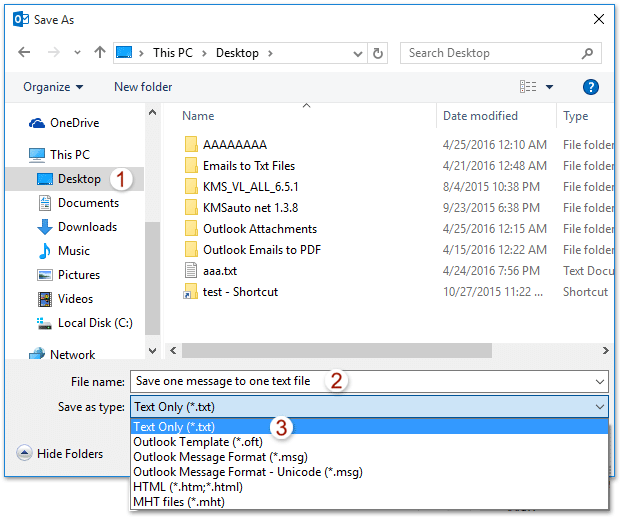Viewport: 620px width, 517px height.
Task: Collapse the dialog with Hide Folders
Action: point(60,453)
